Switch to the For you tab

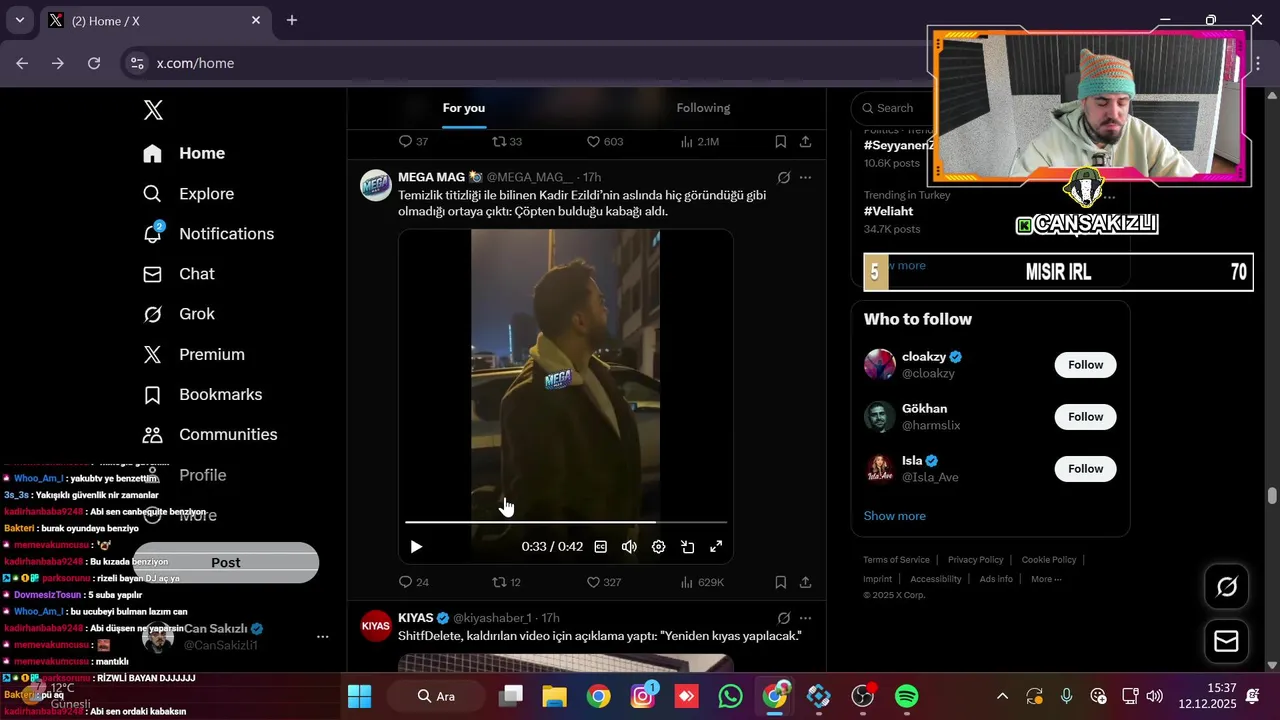coord(464,108)
